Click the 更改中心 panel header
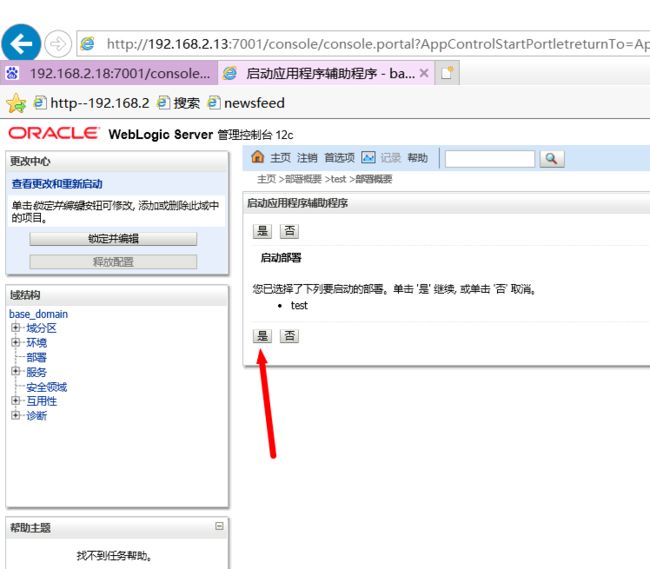This screenshot has height=569, width=650. [x=117, y=161]
